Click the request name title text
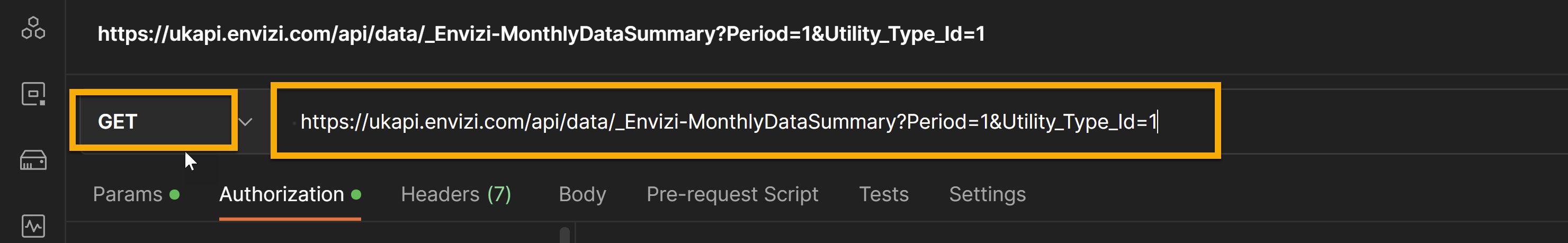This screenshot has height=243, width=1568. click(x=541, y=33)
